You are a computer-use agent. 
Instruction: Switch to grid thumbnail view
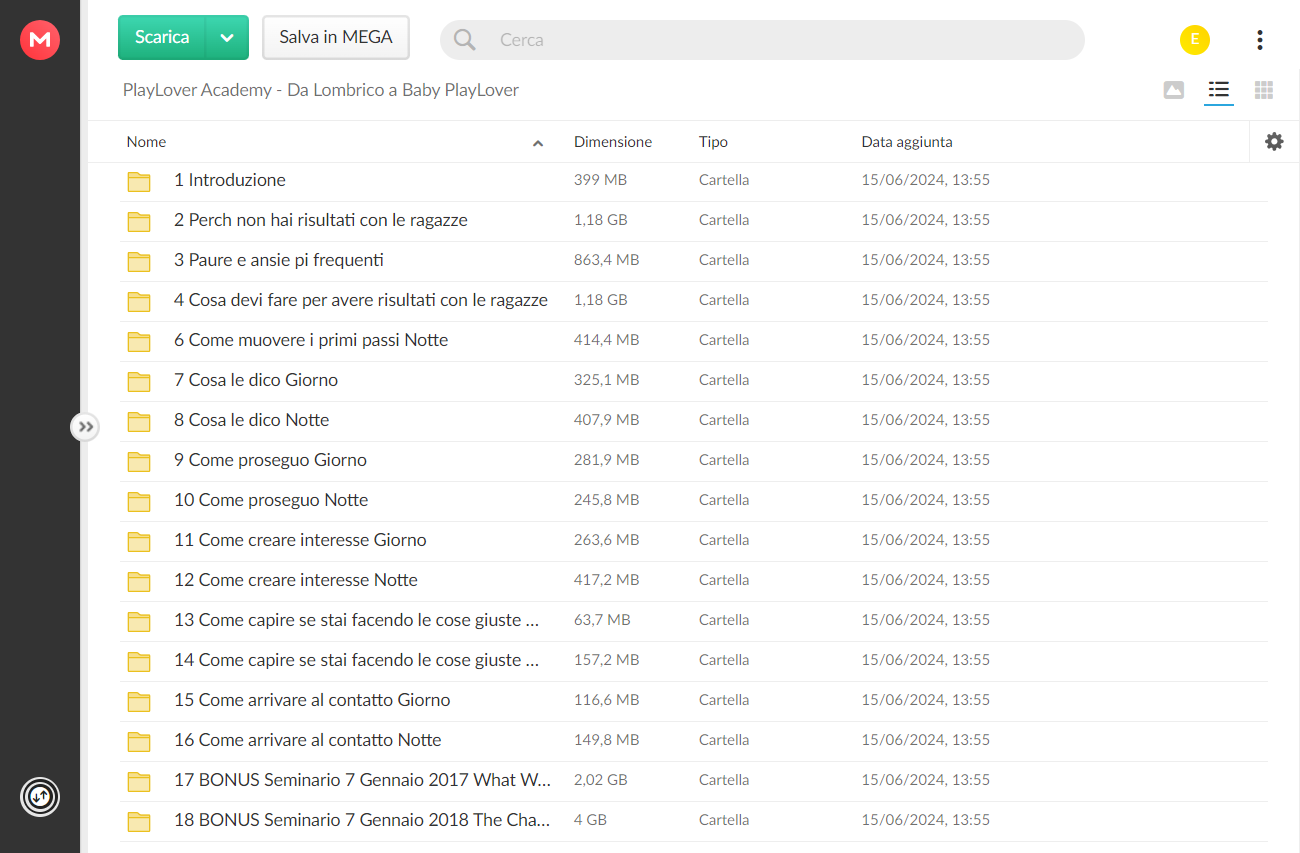coord(1264,90)
